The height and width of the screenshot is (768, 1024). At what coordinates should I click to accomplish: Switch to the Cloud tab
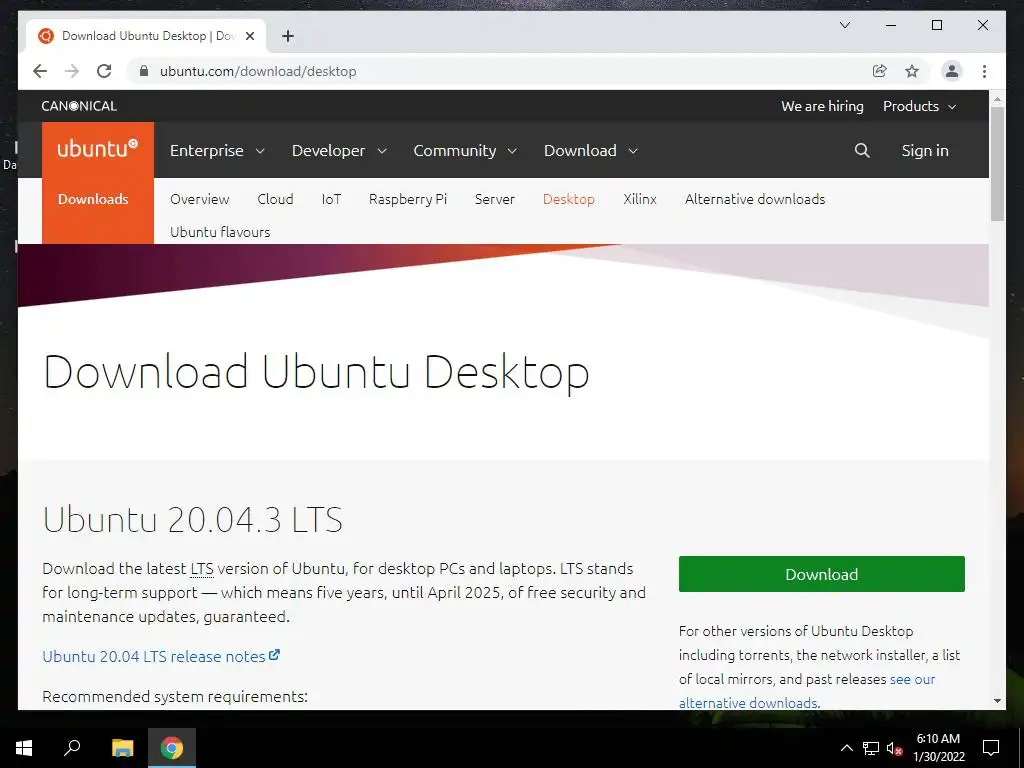click(275, 199)
